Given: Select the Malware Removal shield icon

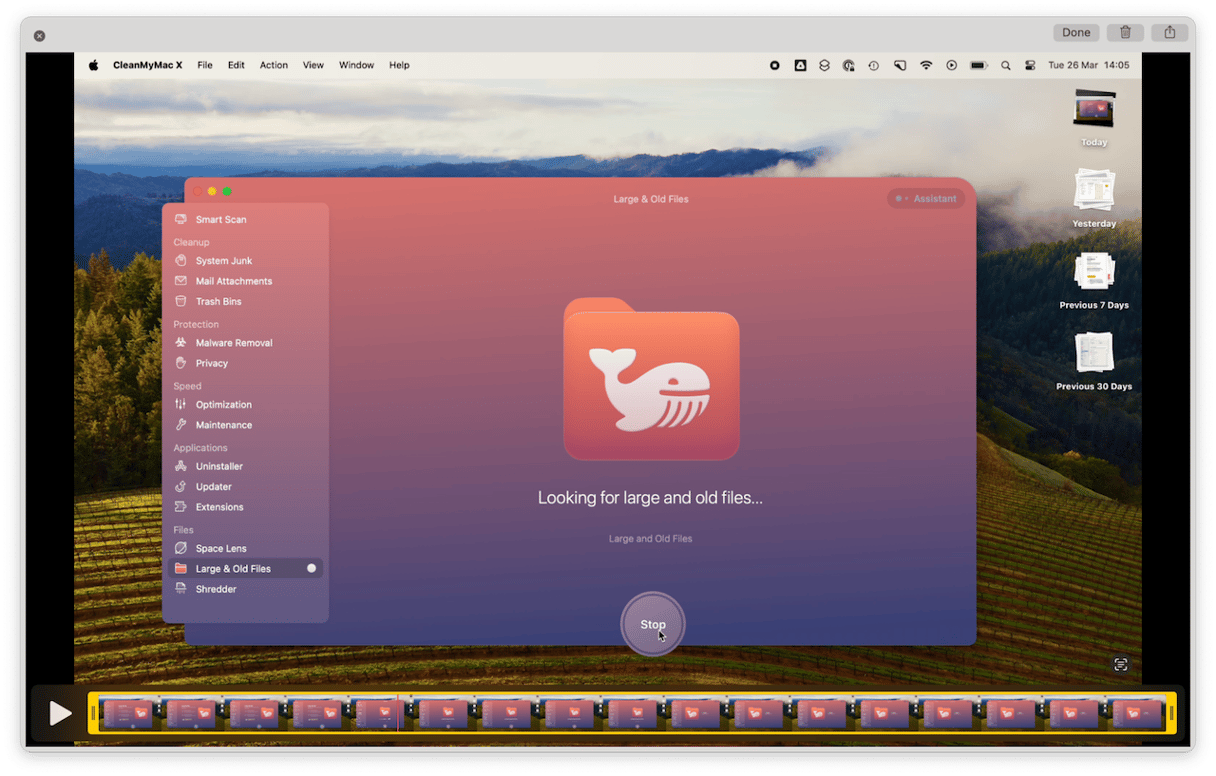Looking at the screenshot, I should click(181, 342).
